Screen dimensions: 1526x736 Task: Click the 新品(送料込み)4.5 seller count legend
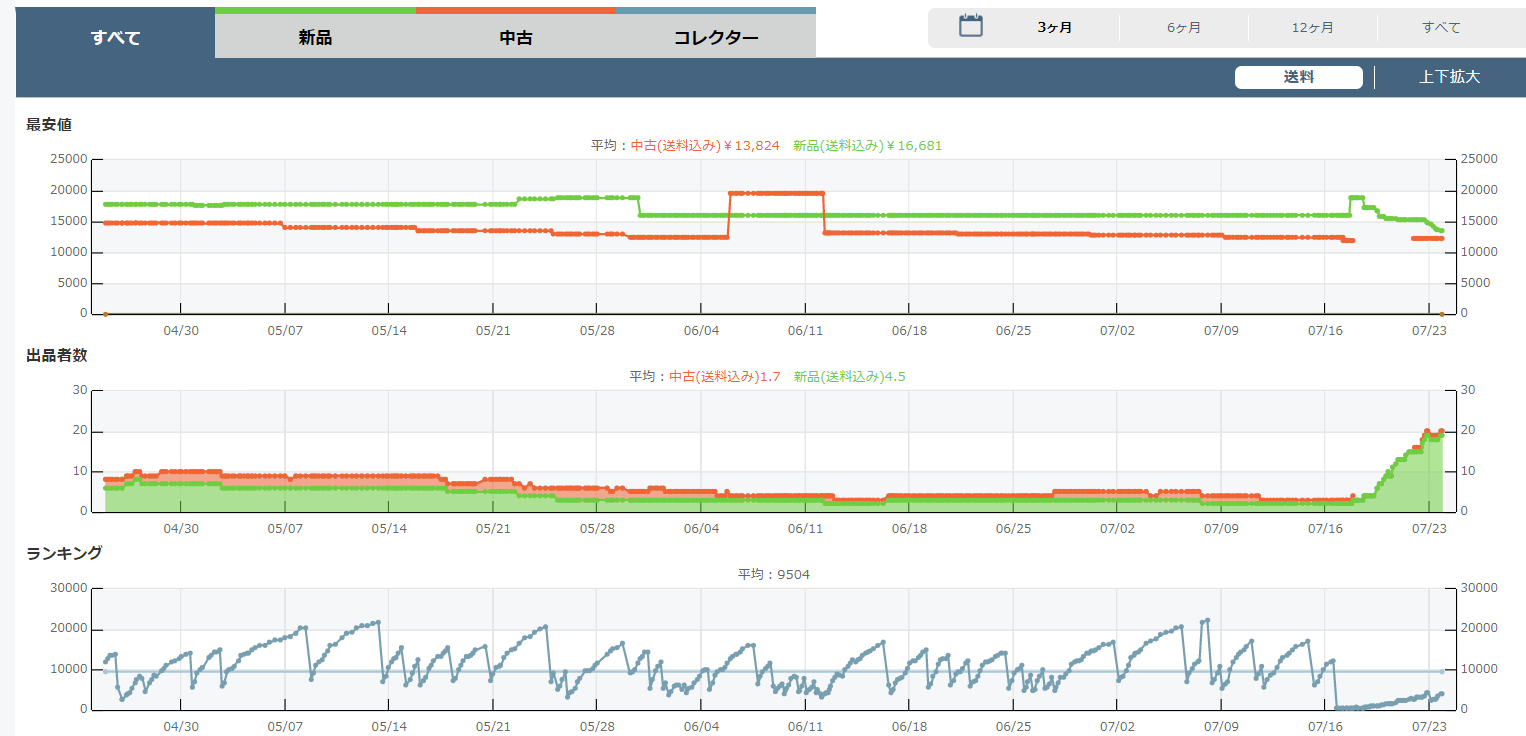[850, 377]
